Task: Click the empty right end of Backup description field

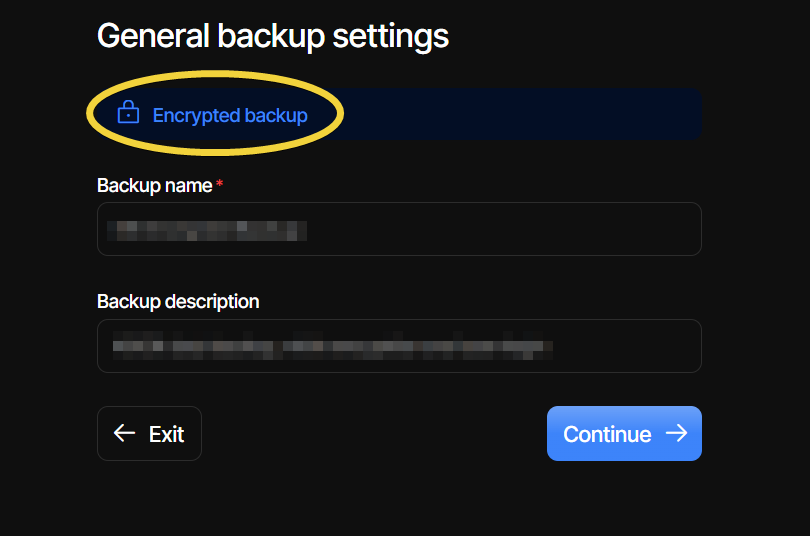Action: [640, 346]
